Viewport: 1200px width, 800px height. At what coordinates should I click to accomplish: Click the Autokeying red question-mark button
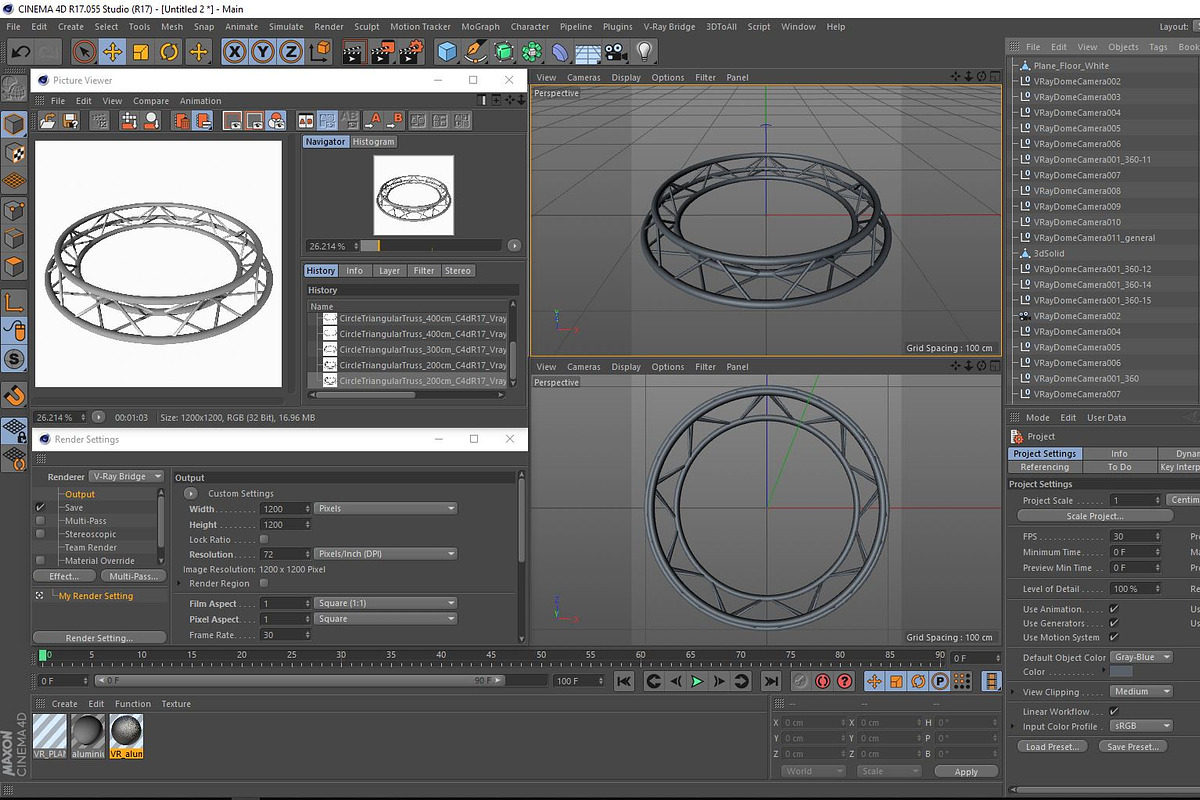(x=846, y=681)
